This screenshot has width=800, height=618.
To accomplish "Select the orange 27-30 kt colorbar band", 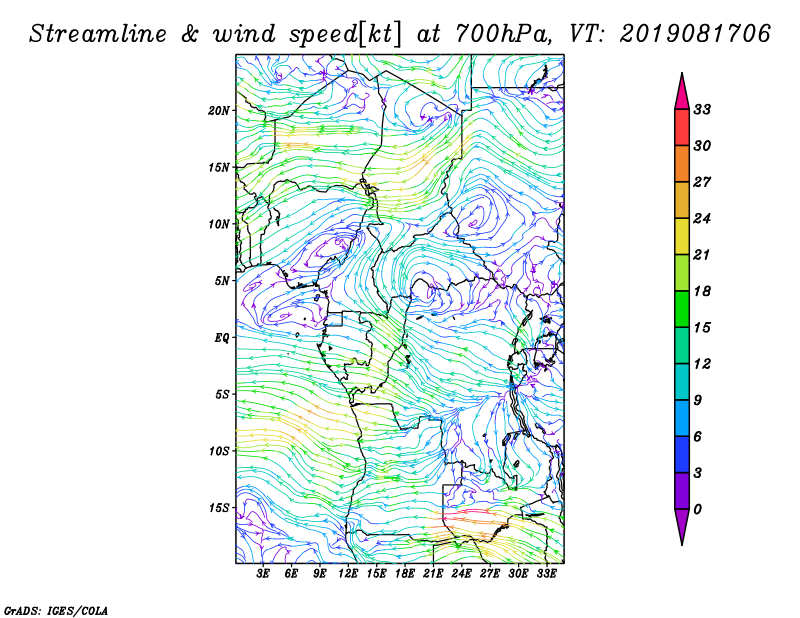I will [682, 164].
